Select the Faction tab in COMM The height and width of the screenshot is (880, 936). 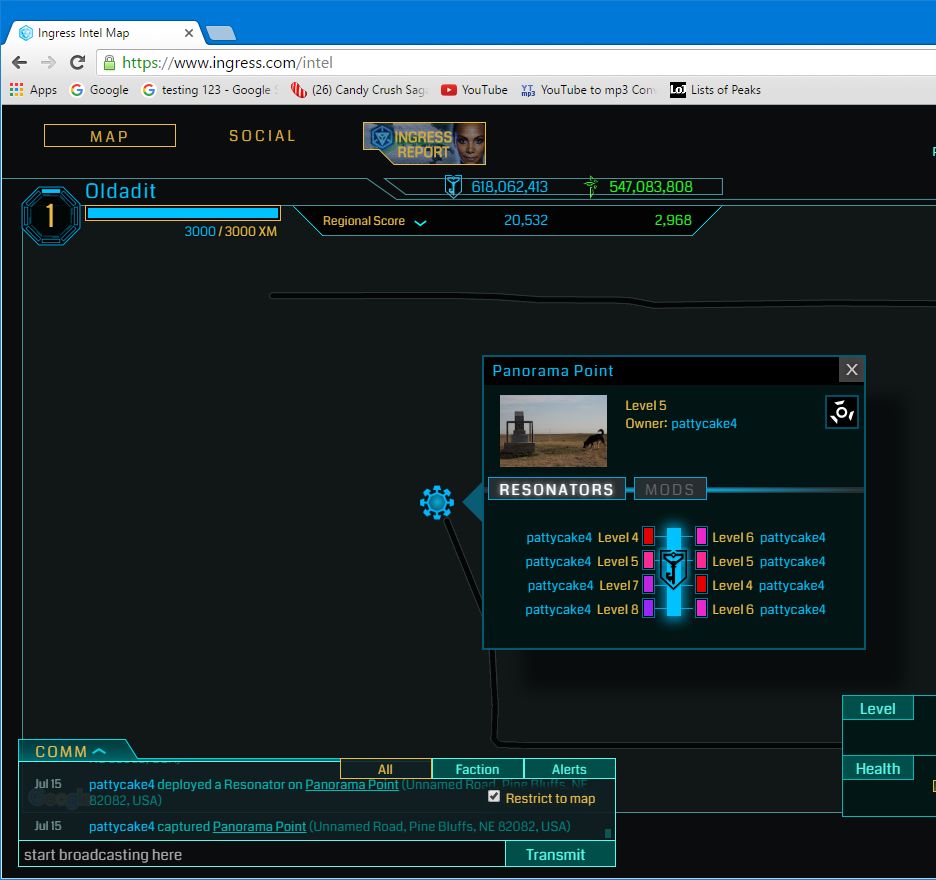[x=477, y=769]
